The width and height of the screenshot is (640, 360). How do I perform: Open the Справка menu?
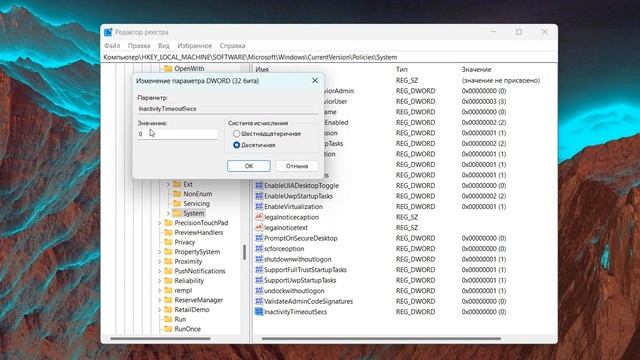pos(232,46)
